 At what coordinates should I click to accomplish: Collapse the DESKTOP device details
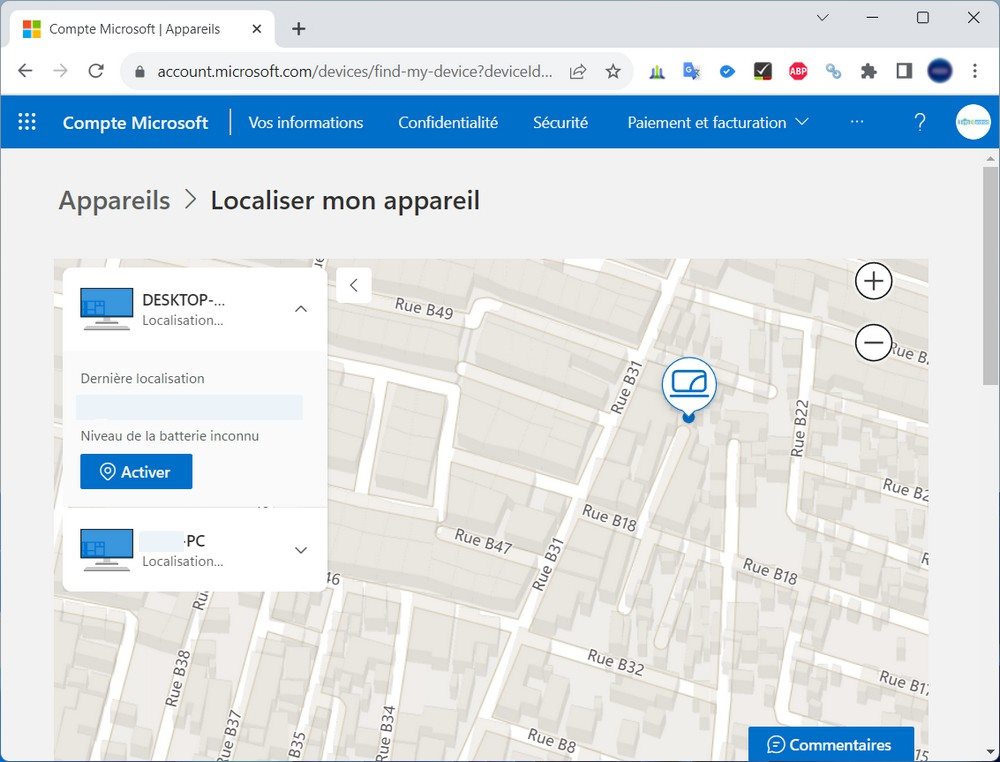click(301, 309)
